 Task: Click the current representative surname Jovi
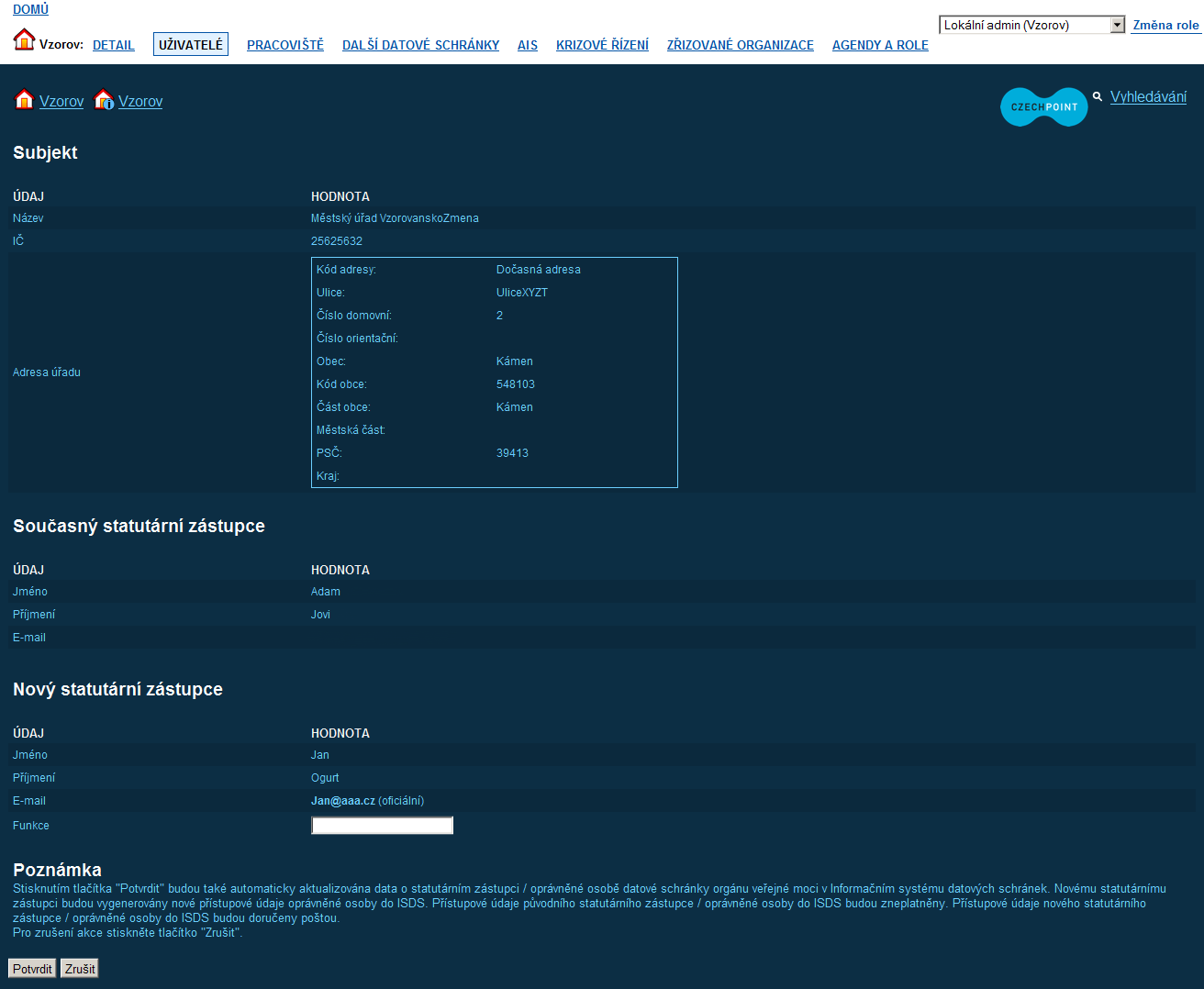pos(320,615)
